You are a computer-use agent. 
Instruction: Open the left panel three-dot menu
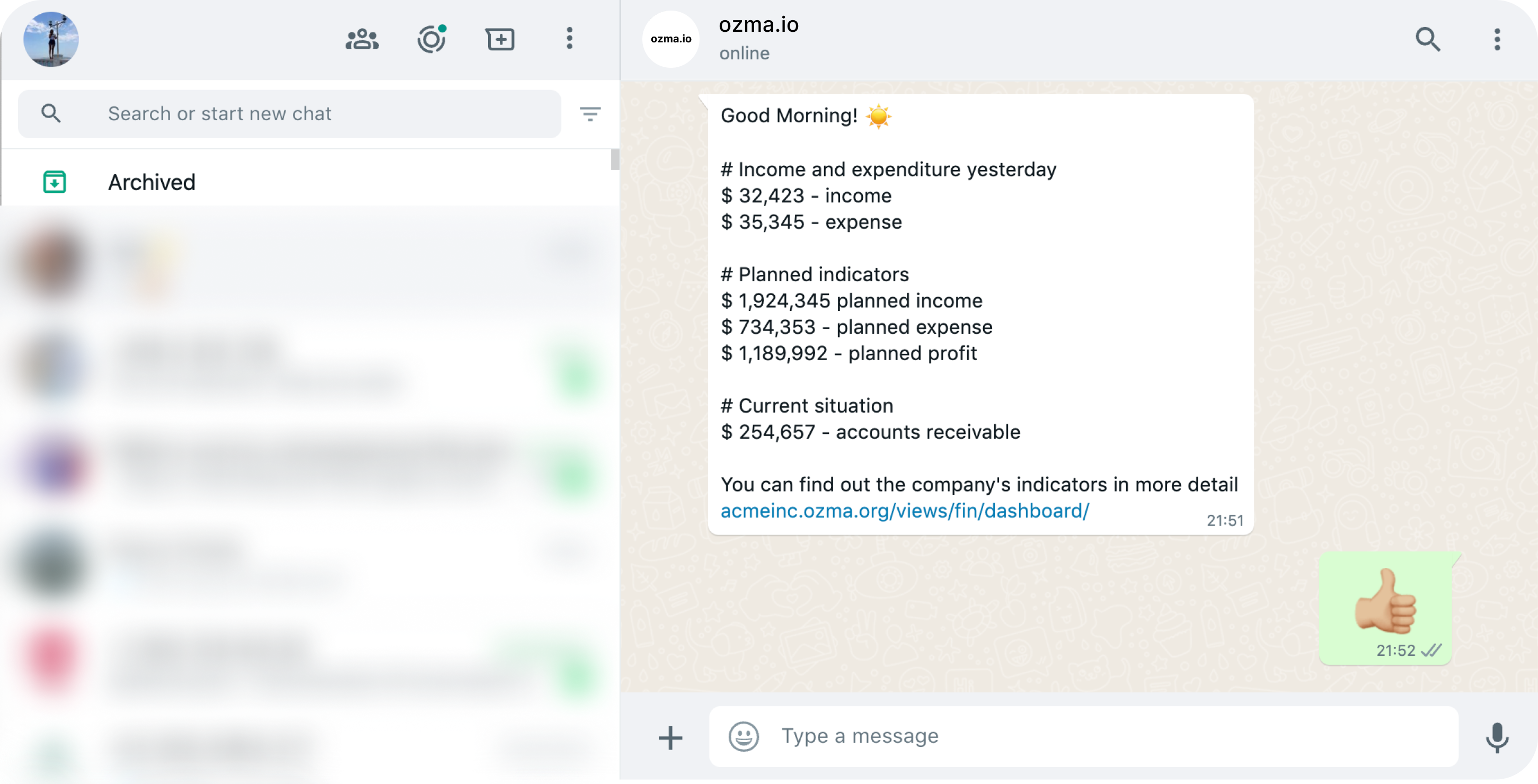570,39
